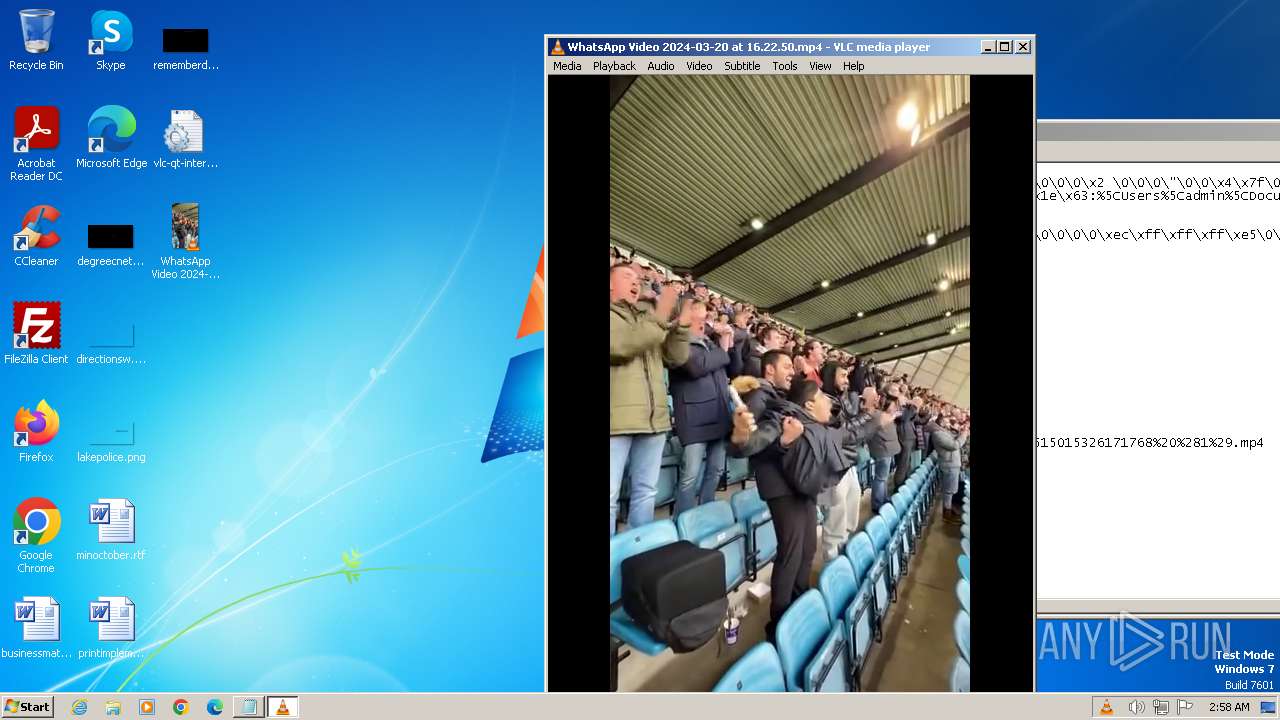This screenshot has height=720, width=1280.
Task: Open FileZilla Client shortcut
Action: click(36, 334)
